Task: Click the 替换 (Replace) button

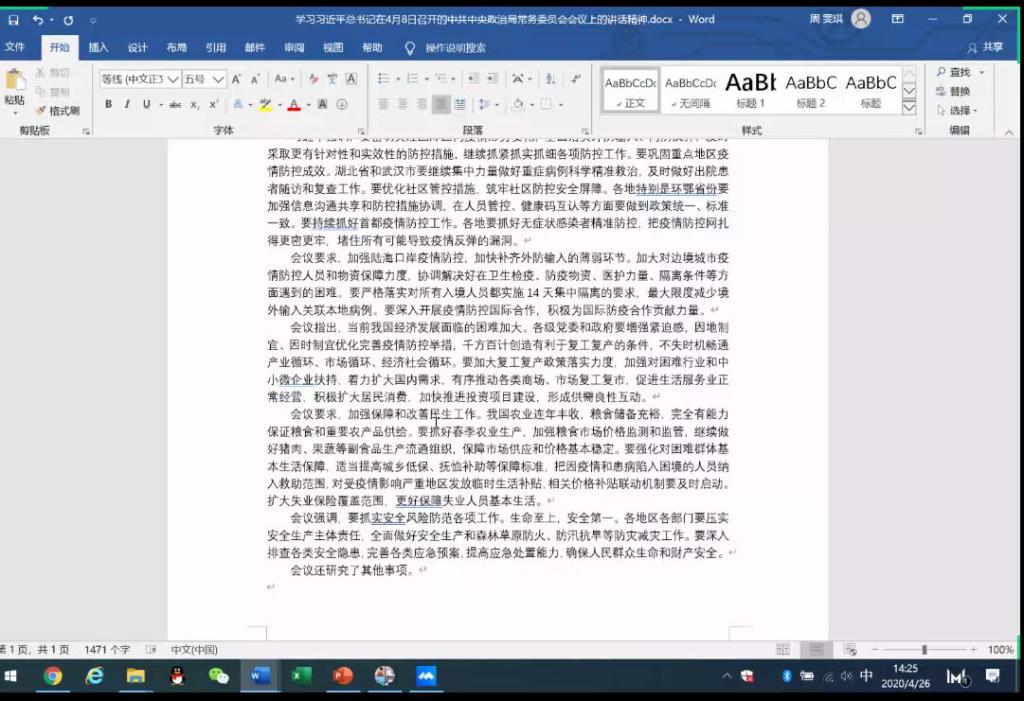Action: pyautogui.click(x=958, y=91)
